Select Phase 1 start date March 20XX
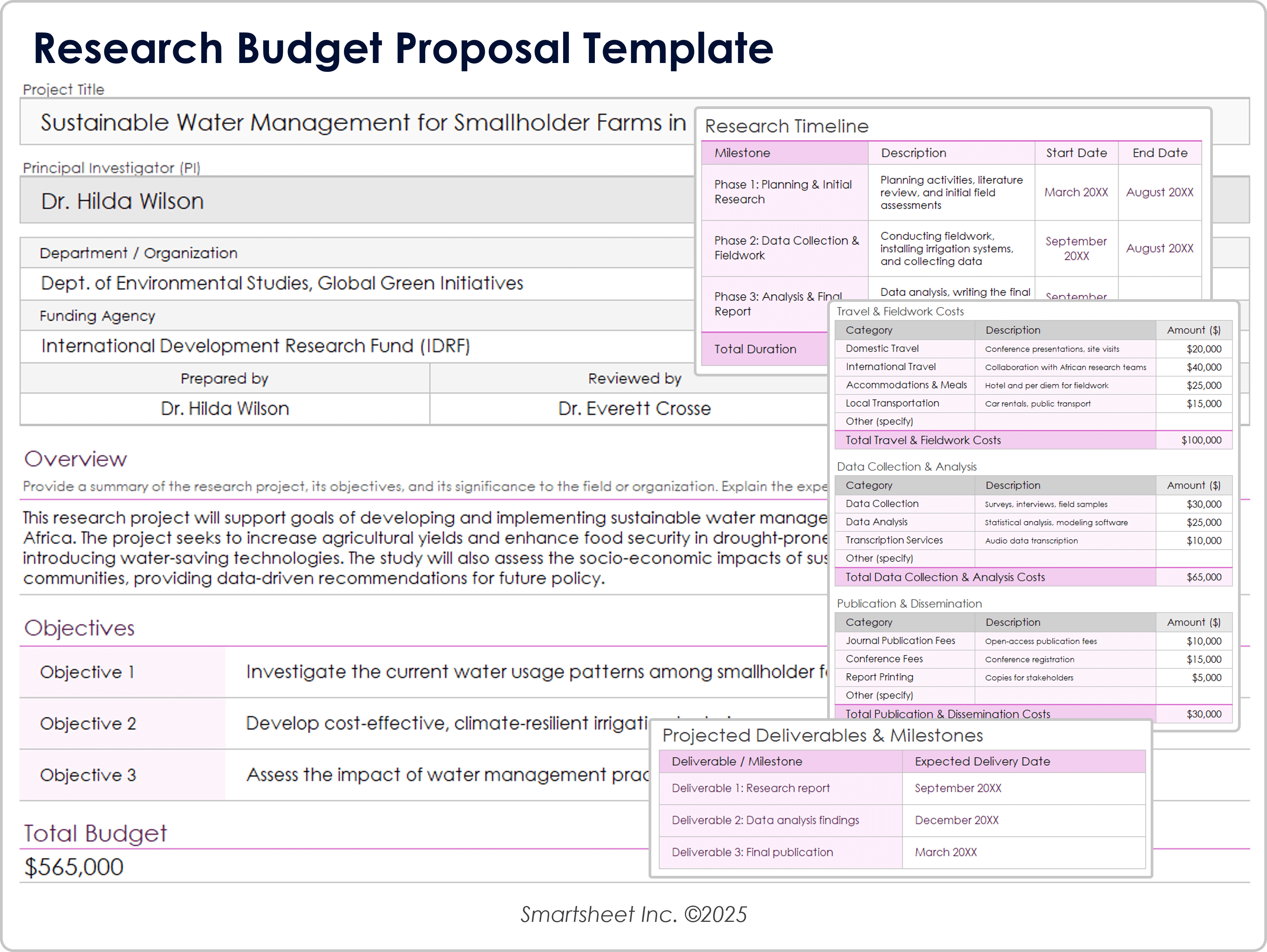 click(1076, 192)
